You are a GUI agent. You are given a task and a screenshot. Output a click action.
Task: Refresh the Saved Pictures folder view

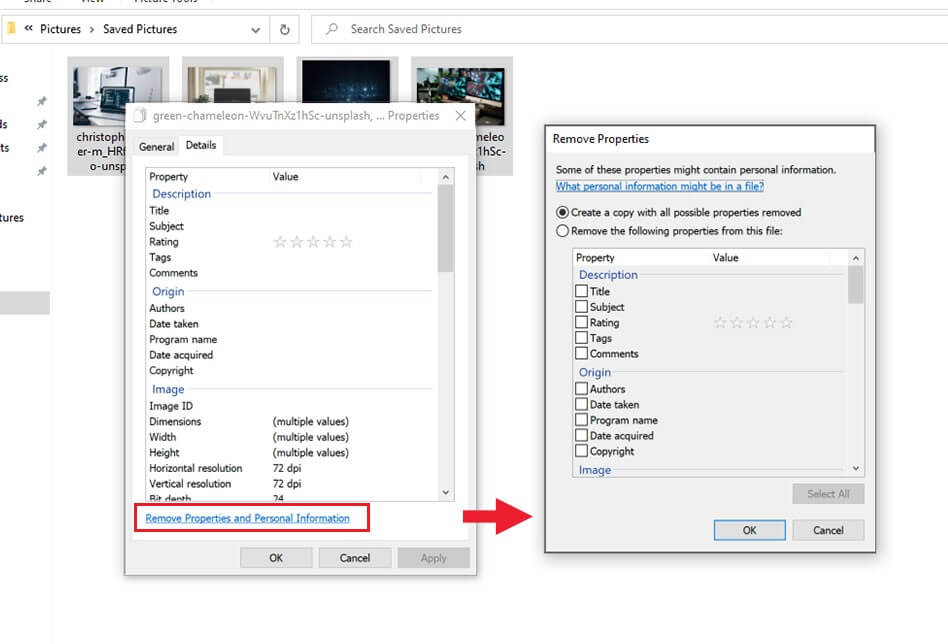pyautogui.click(x=284, y=29)
